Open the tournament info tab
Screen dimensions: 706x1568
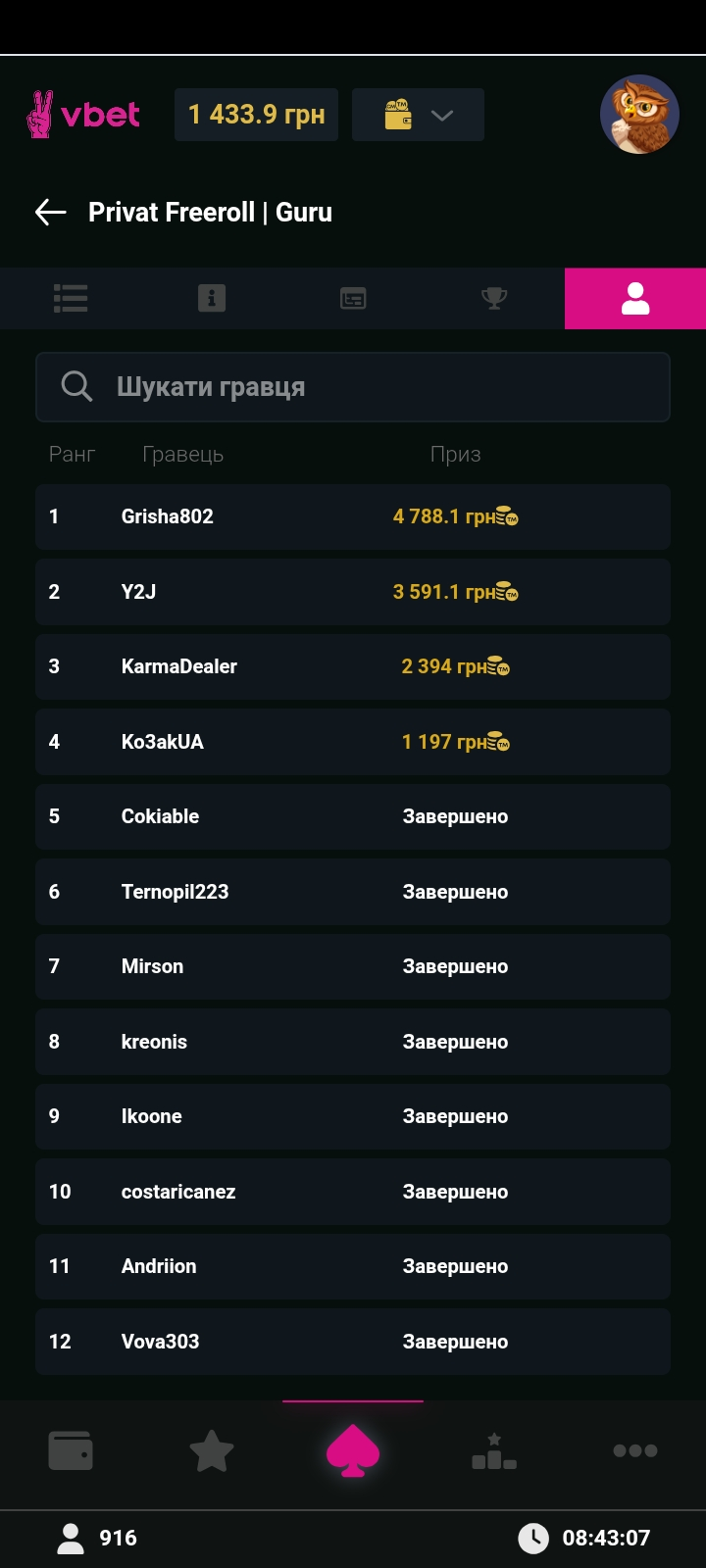212,298
